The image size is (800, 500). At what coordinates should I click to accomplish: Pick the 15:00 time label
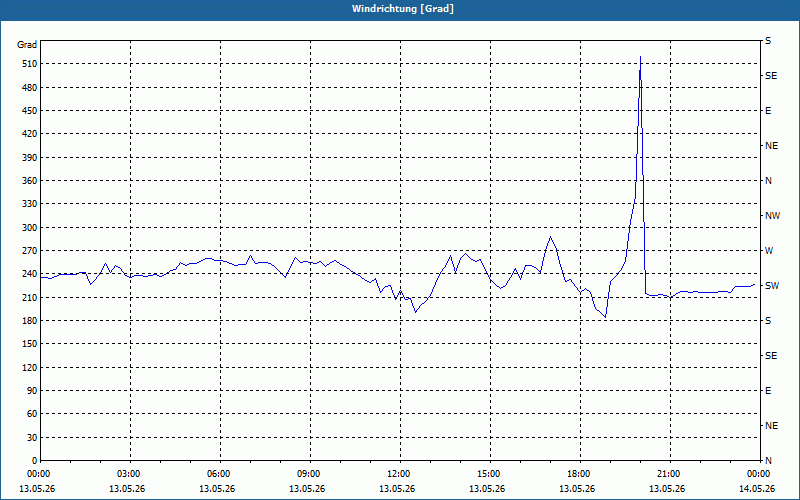(490, 474)
